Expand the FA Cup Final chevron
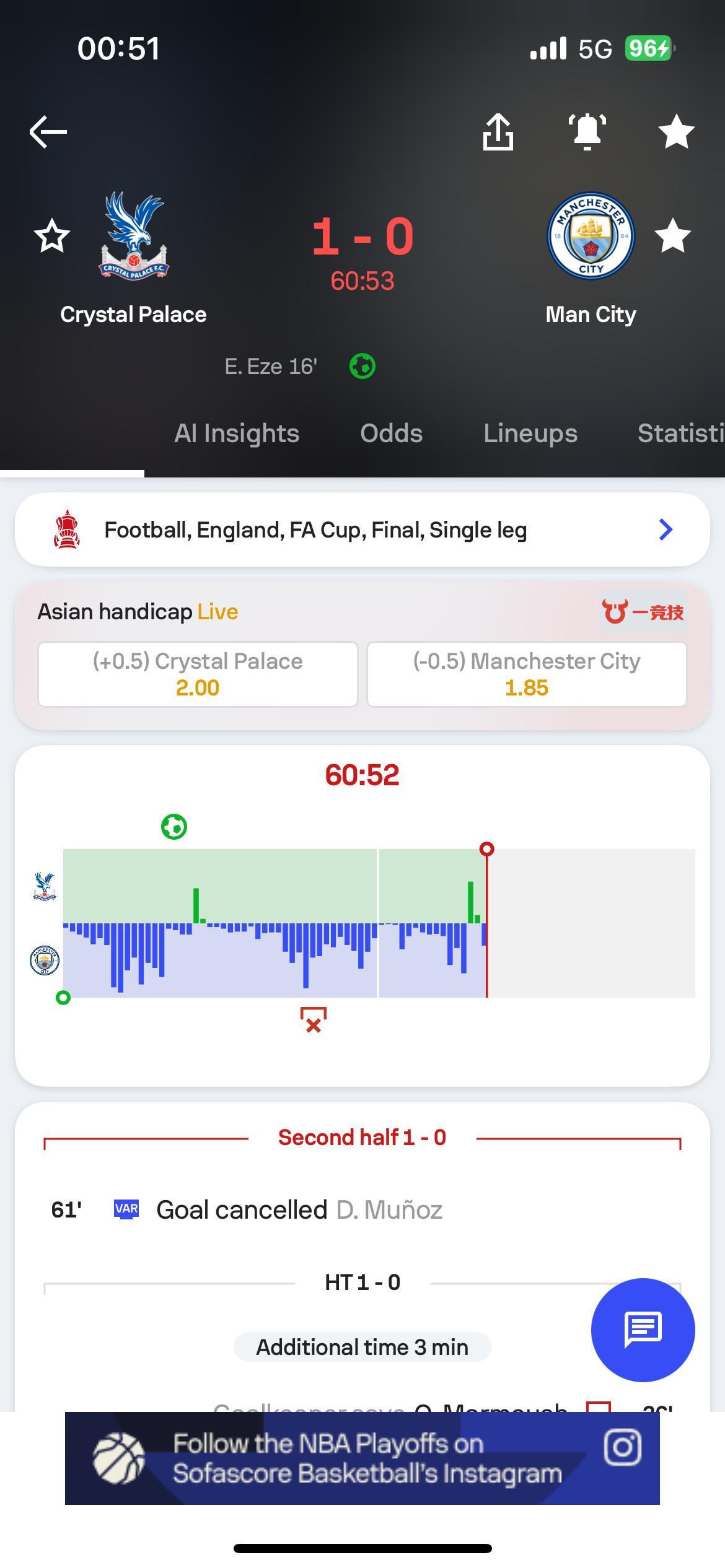Screen dimensions: 725x1568 point(666,529)
